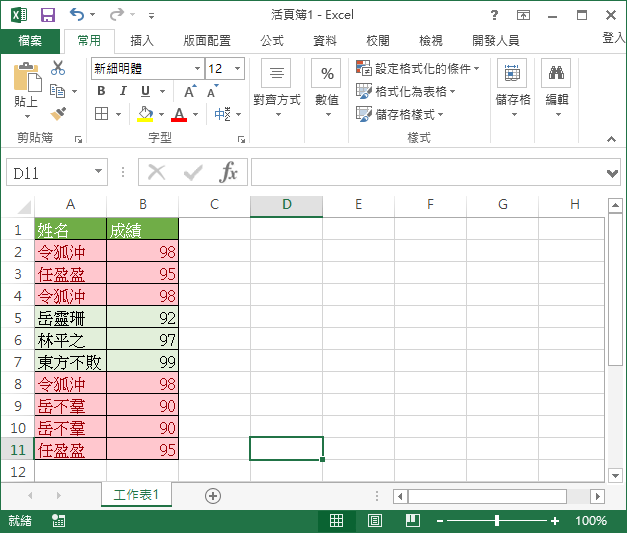Image resolution: width=627 pixels, height=533 pixels.
Task: Click 登入 sign-in link
Action: (614, 38)
